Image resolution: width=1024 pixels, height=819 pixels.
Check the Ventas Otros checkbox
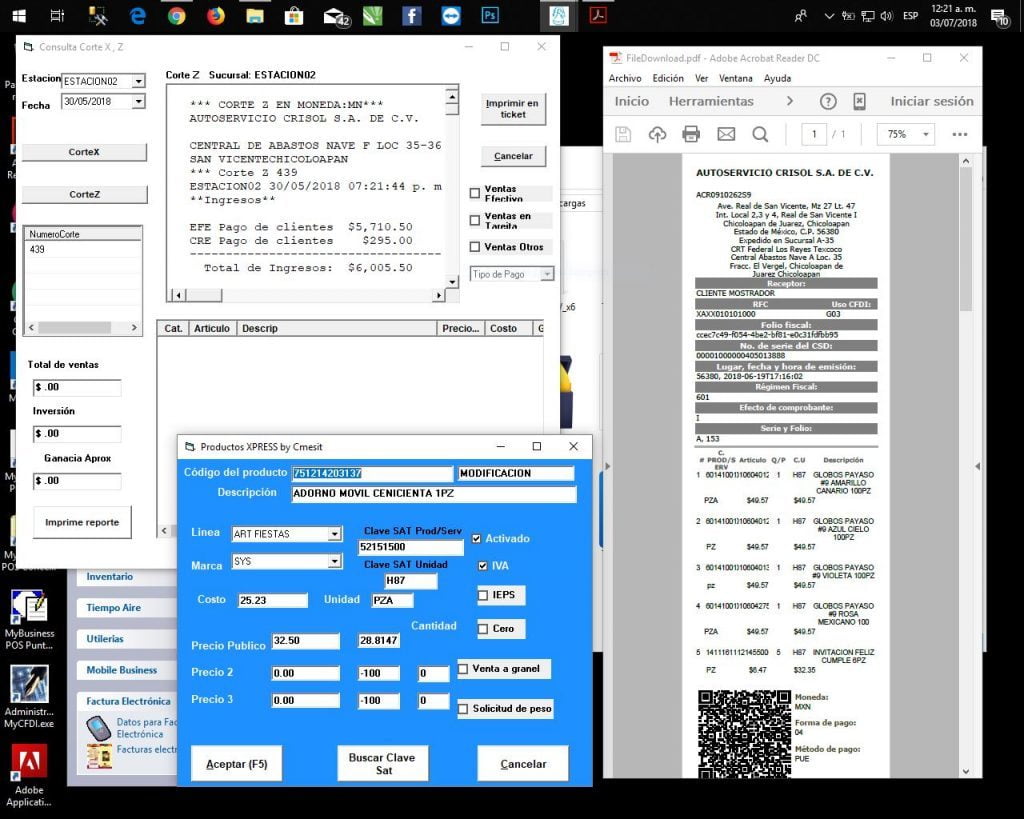click(x=475, y=247)
